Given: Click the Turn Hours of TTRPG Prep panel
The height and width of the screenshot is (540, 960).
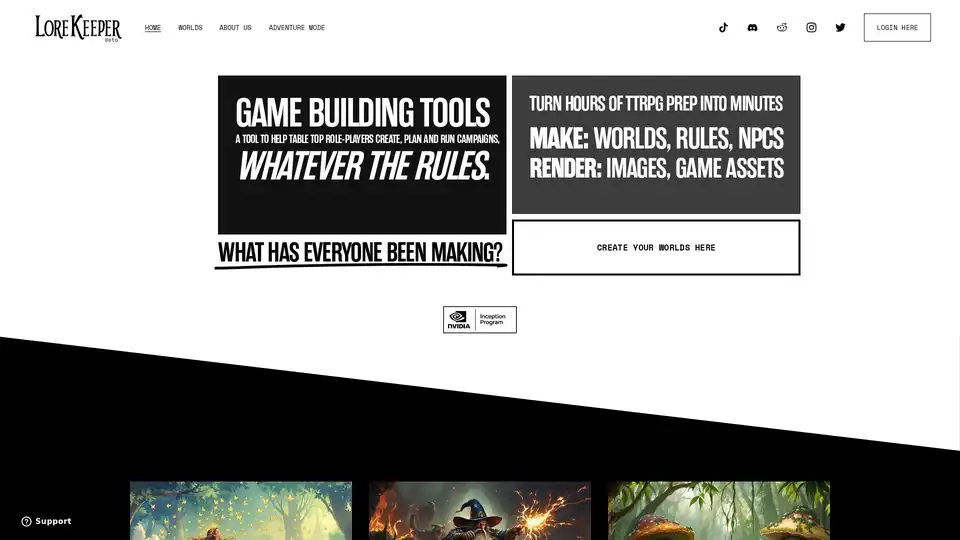Looking at the screenshot, I should (x=656, y=144).
